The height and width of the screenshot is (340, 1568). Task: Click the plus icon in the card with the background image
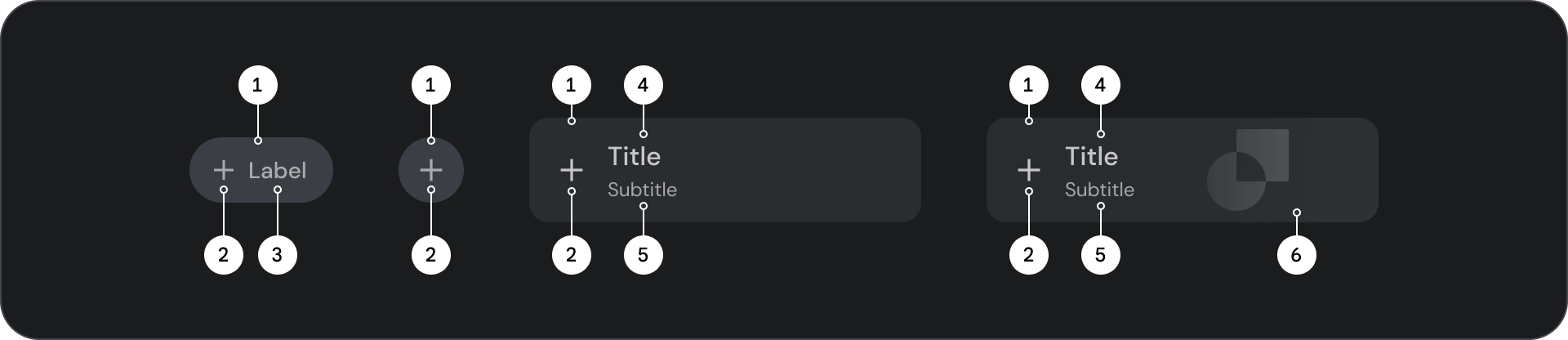1028,170
